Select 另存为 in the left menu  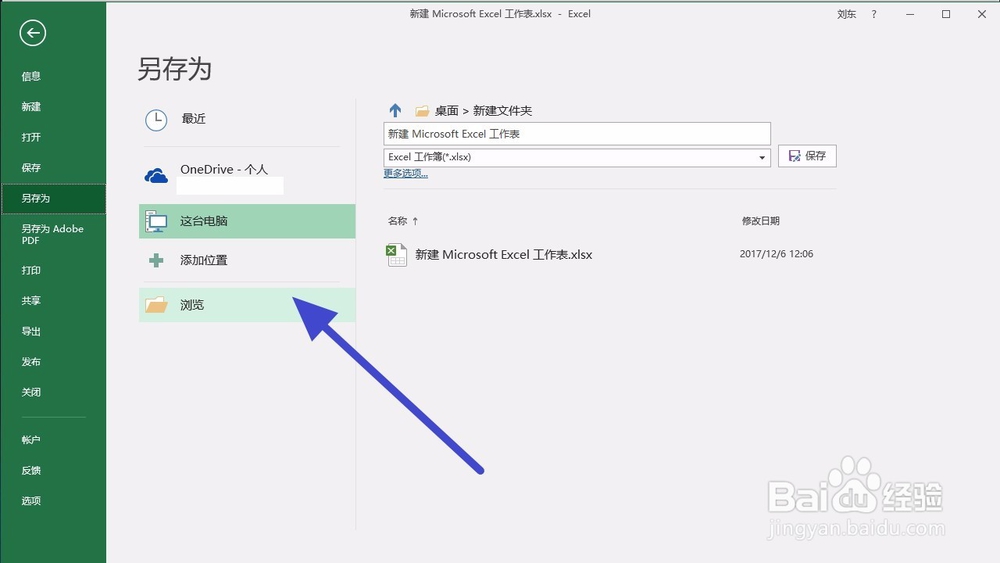54,198
